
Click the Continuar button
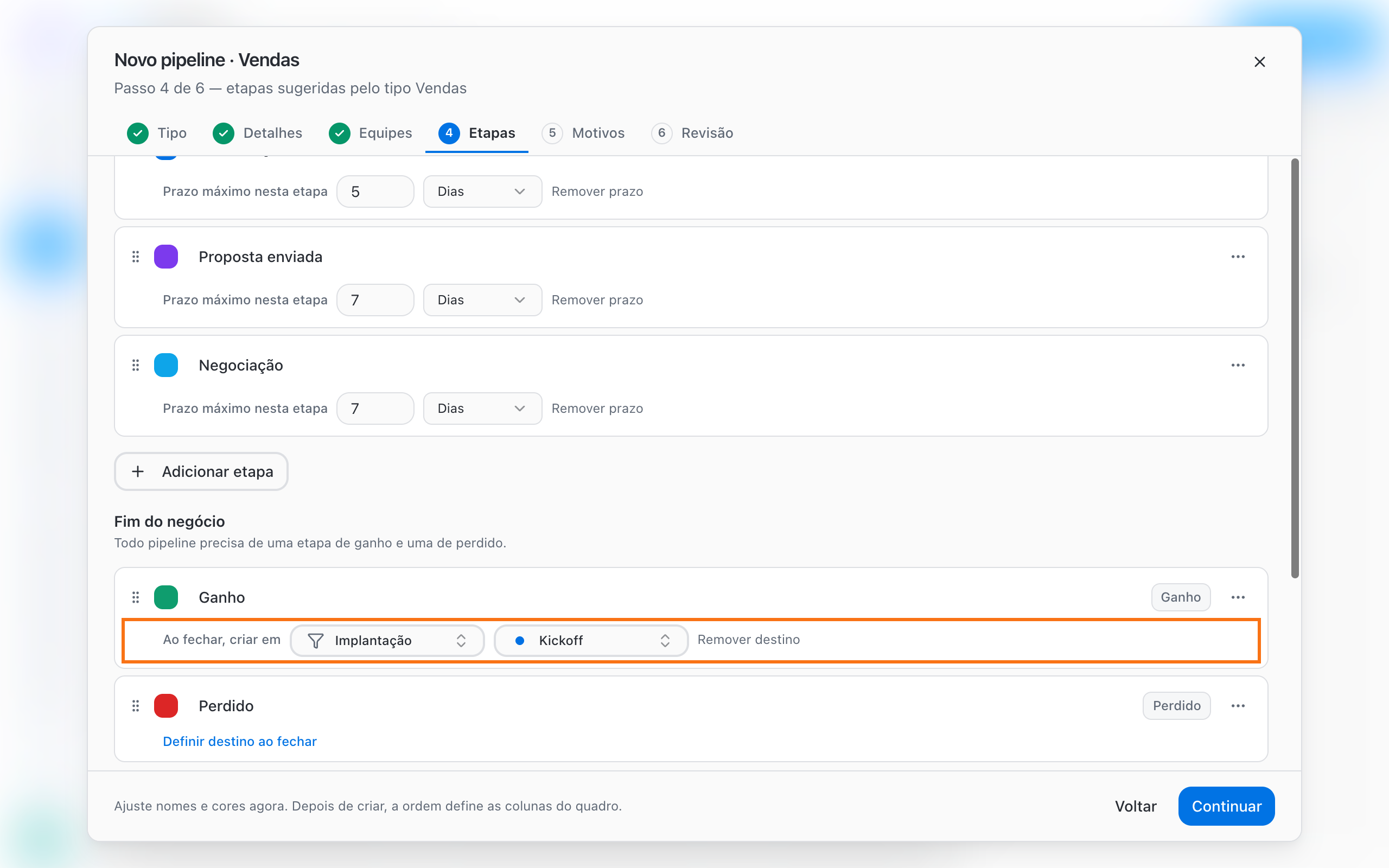[x=1226, y=806]
